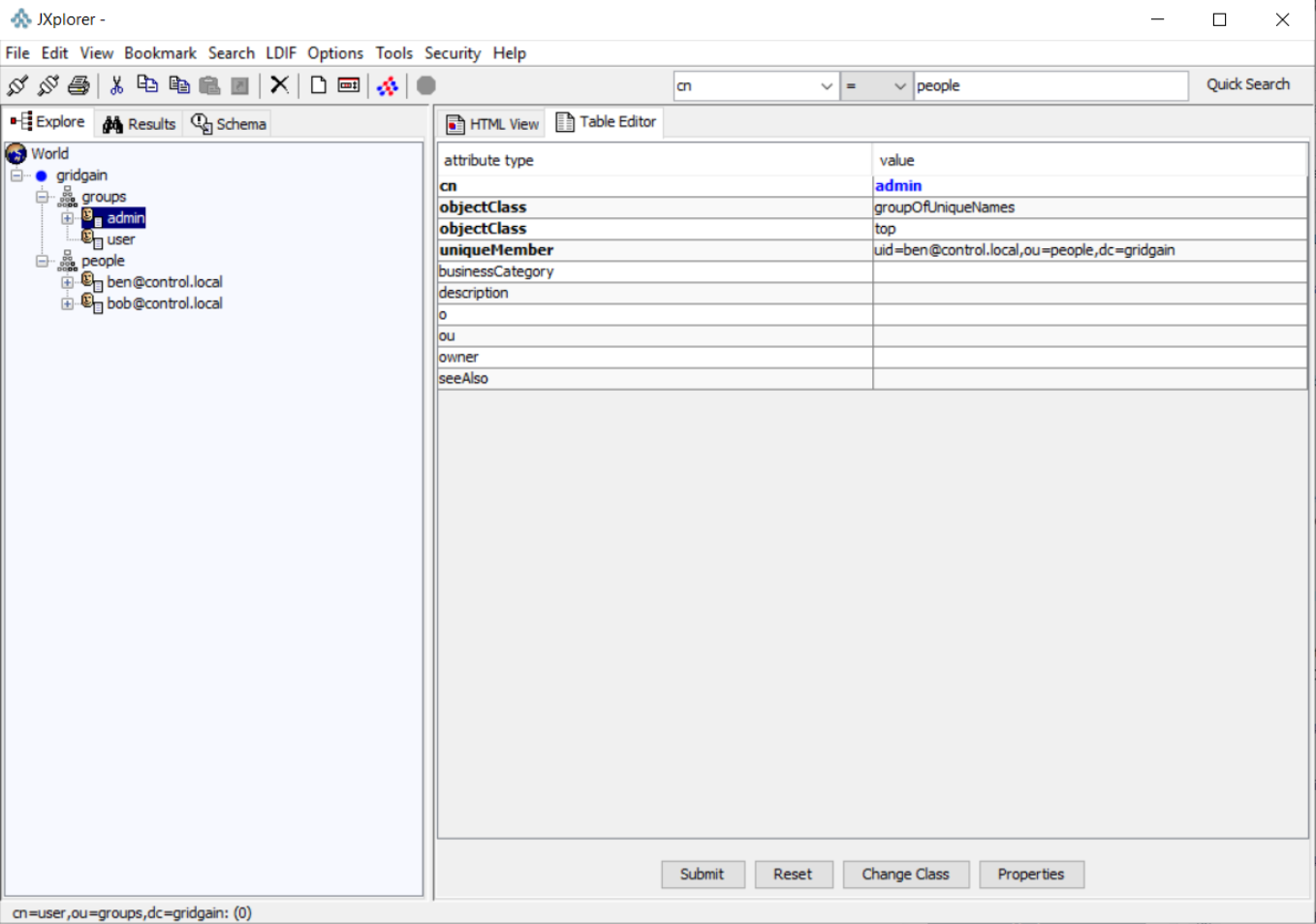1316x924 pixels.
Task: Open the File menu
Action: [x=17, y=53]
